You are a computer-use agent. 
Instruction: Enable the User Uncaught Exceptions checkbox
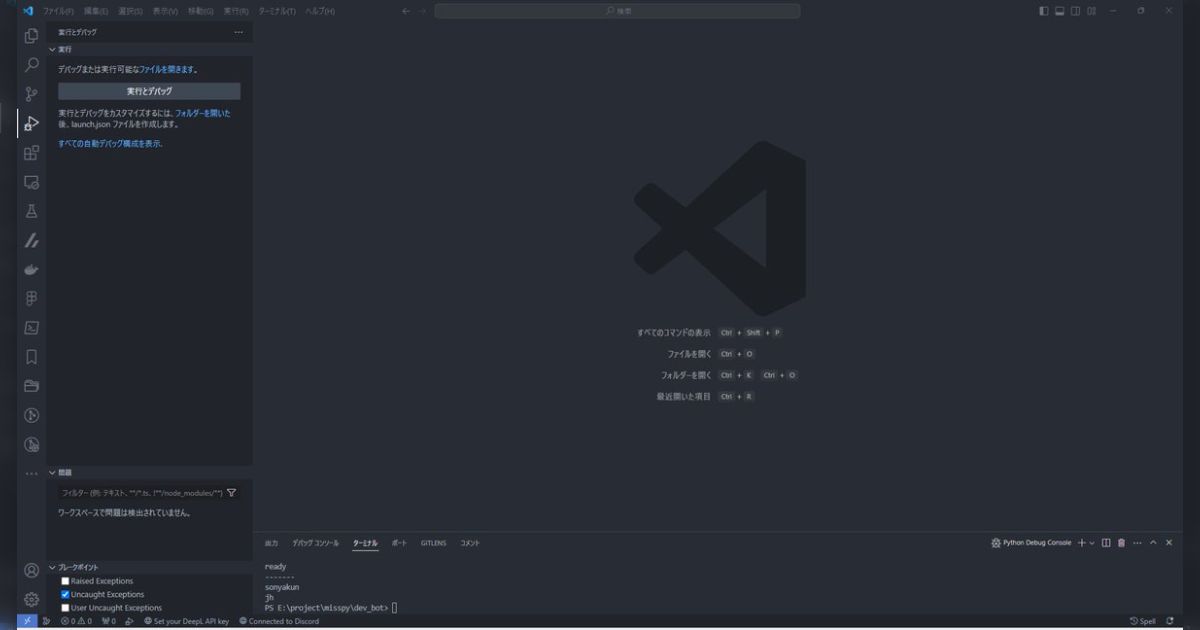pos(65,607)
